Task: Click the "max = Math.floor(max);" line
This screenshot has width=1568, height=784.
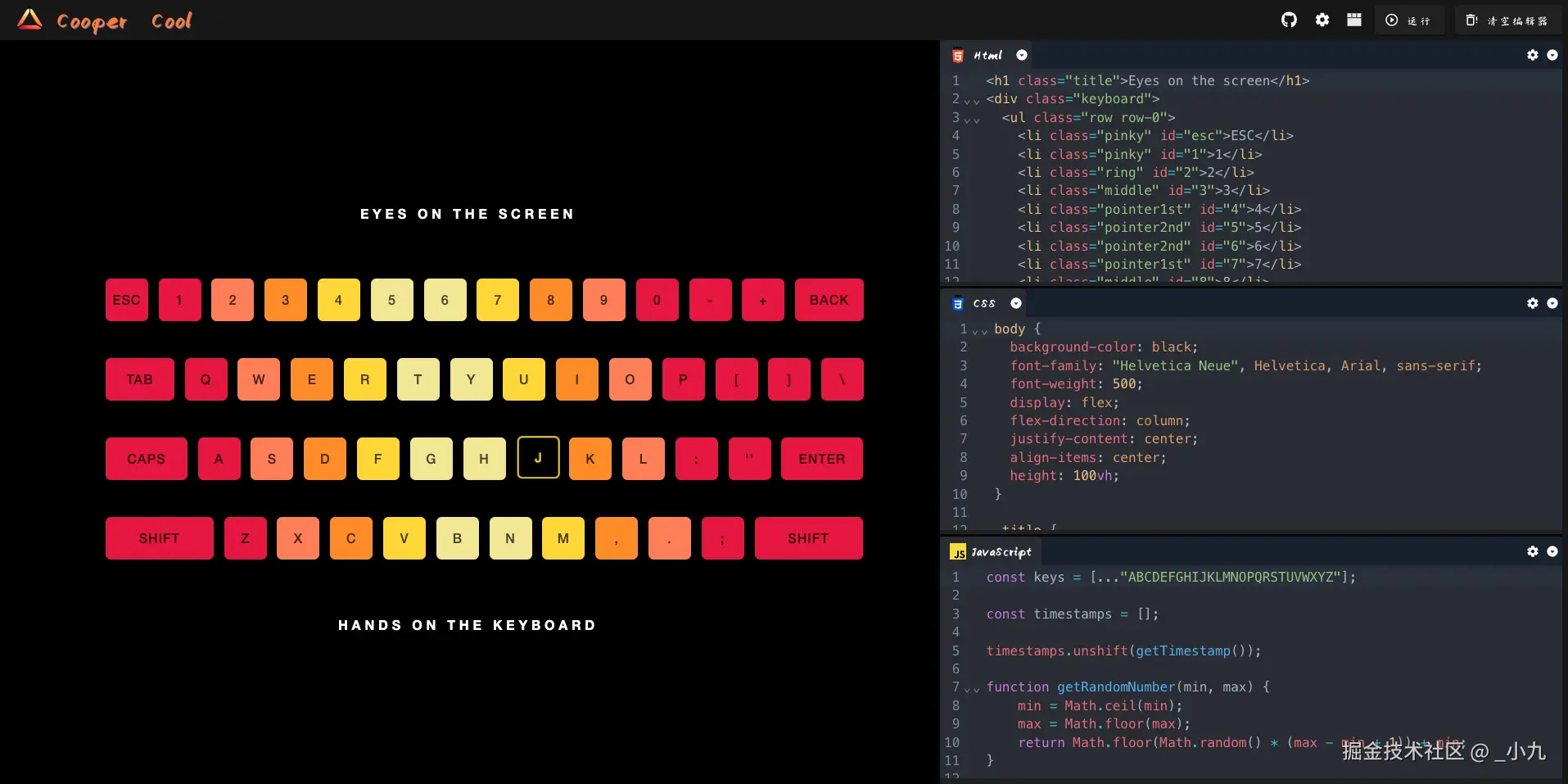Action: (x=1104, y=724)
